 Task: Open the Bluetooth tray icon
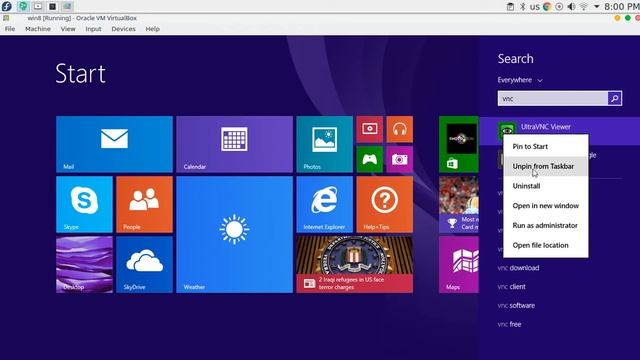click(x=522, y=7)
